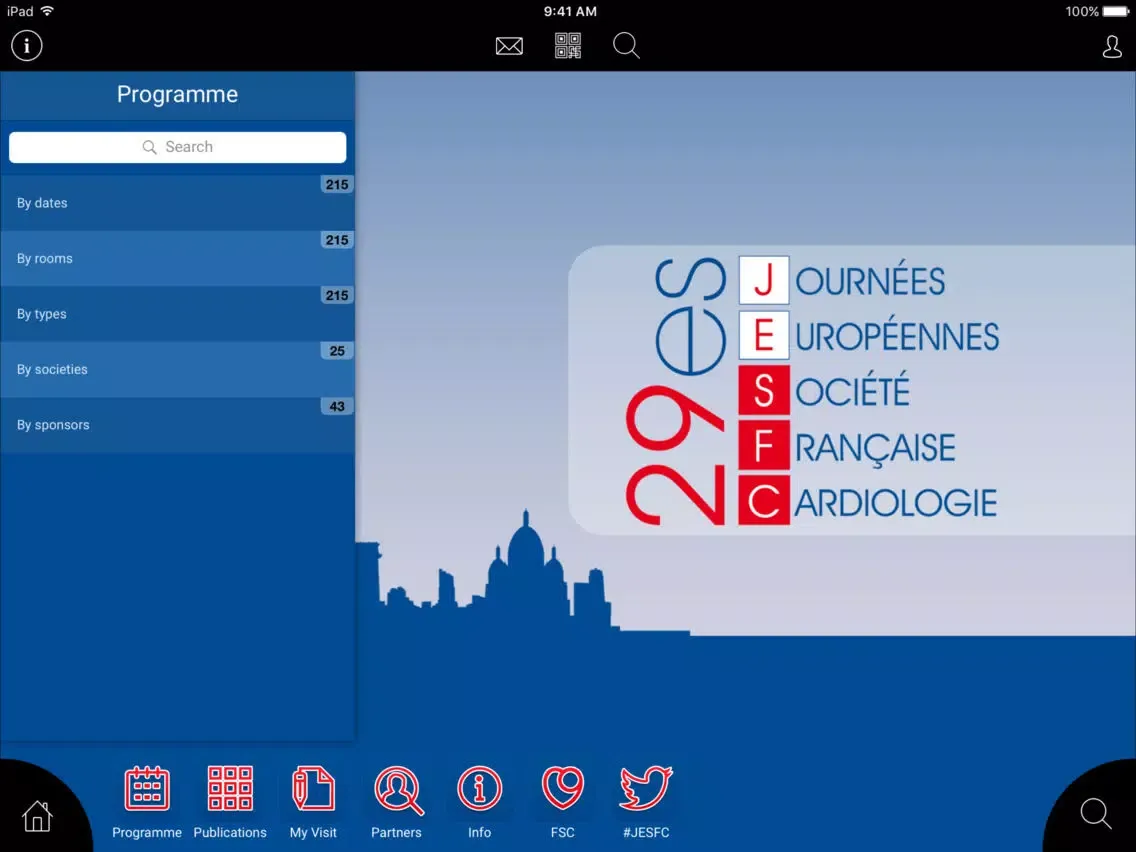
Task: Click the FSC label in bottom bar
Action: 563,832
